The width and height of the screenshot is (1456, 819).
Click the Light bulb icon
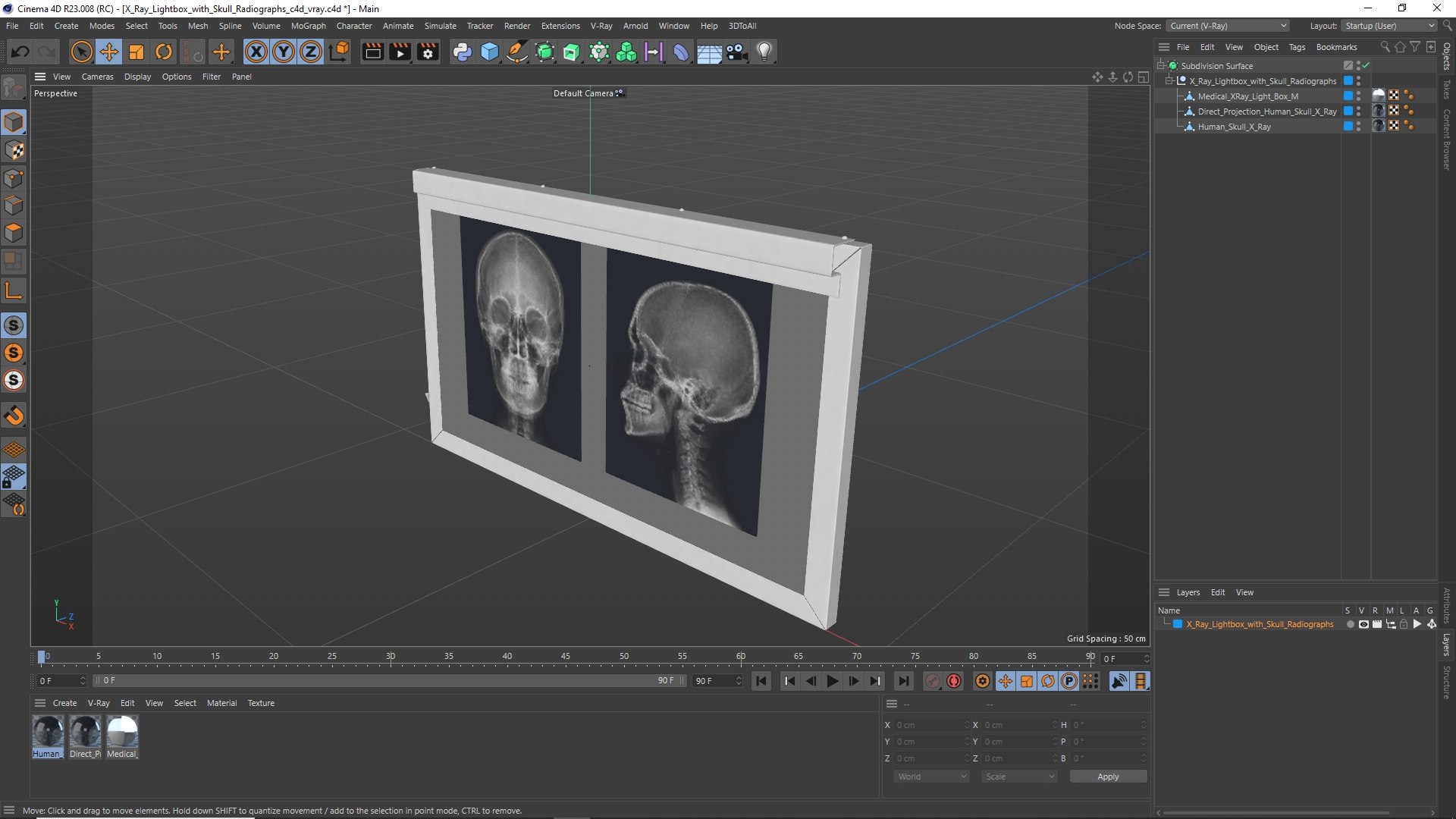click(764, 52)
